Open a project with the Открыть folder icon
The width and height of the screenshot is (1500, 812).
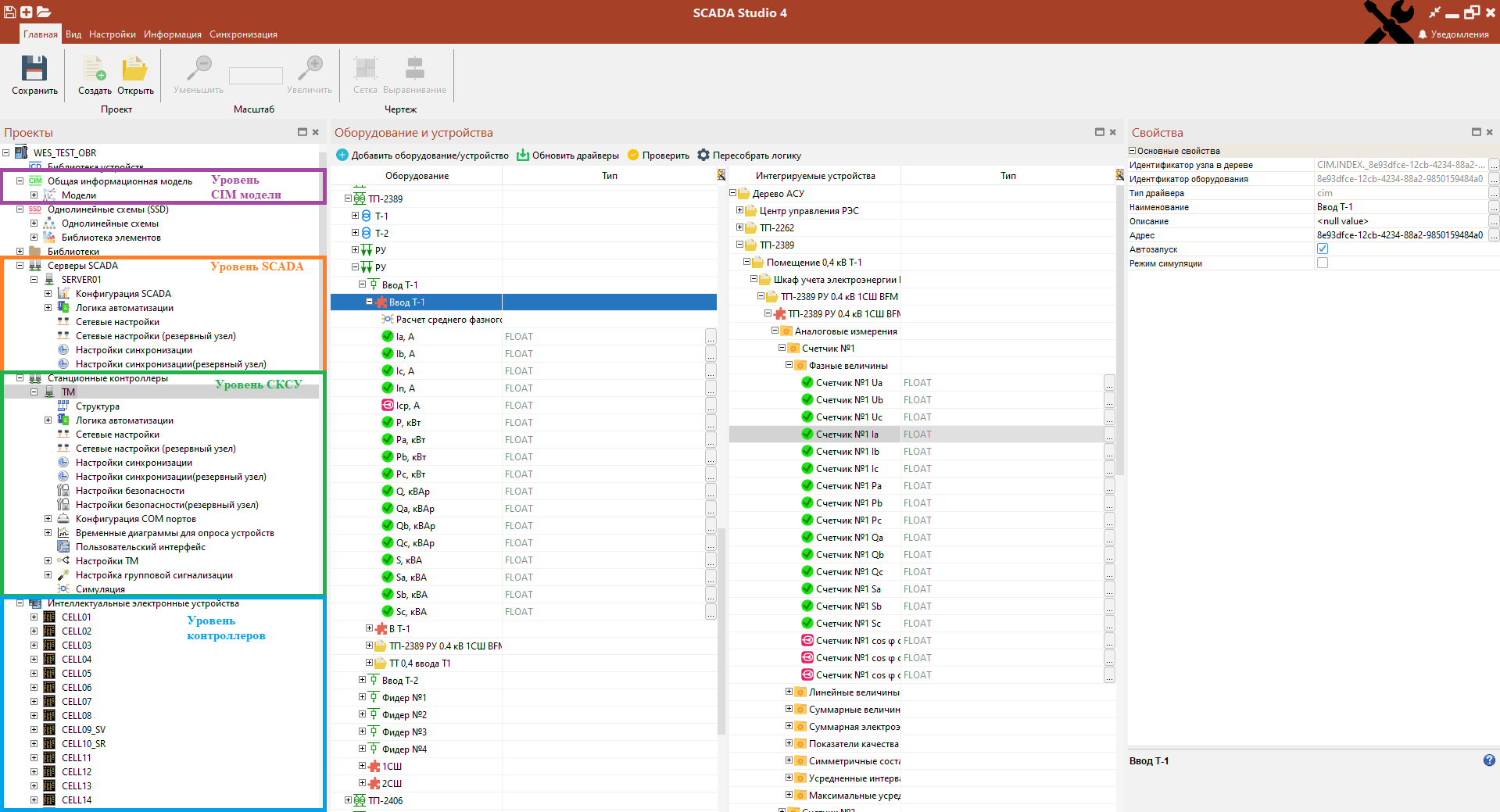tap(135, 69)
